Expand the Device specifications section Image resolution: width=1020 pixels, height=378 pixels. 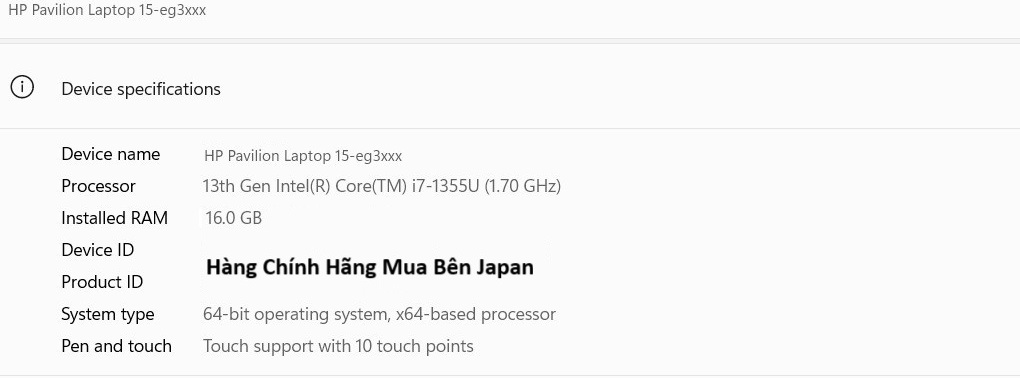(510, 87)
